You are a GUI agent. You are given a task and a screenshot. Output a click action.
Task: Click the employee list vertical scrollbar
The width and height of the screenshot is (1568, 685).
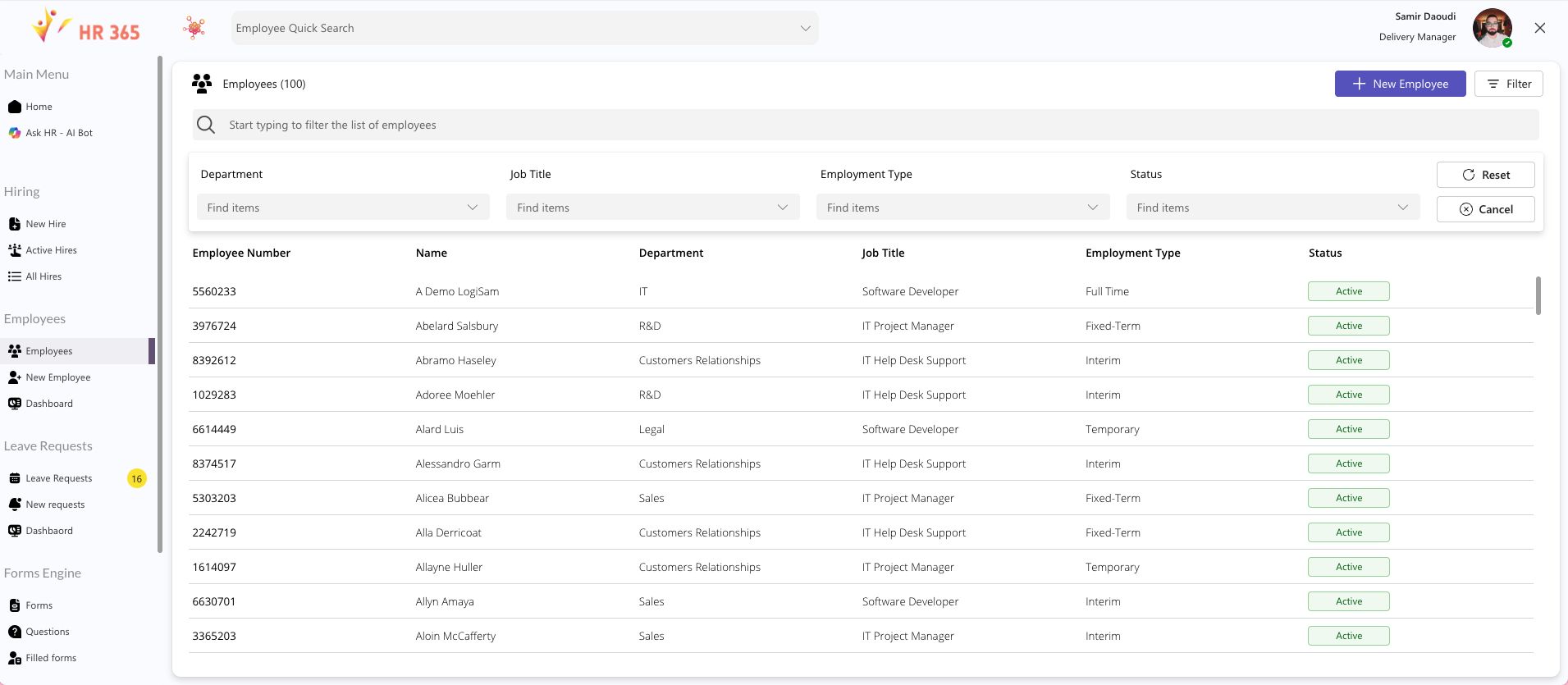[x=1538, y=295]
